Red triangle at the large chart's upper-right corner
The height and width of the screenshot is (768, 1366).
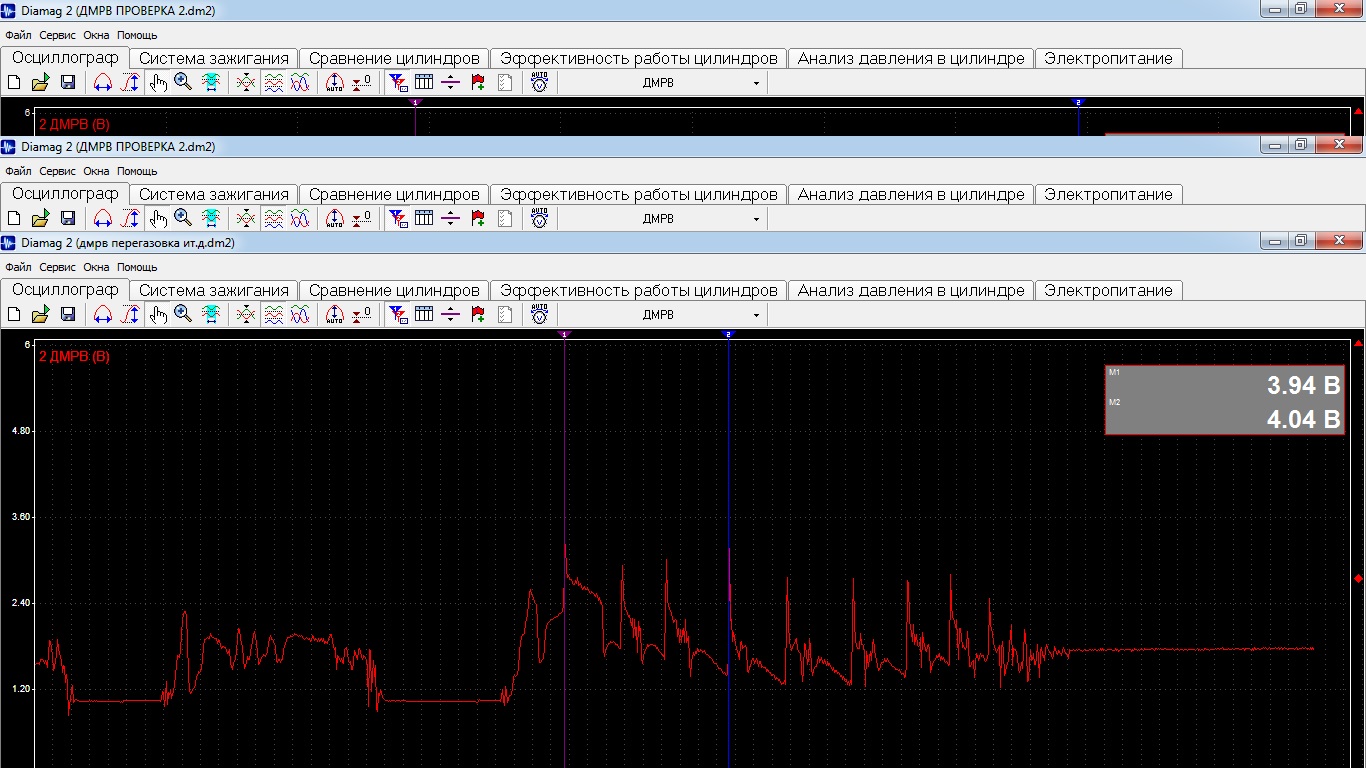coord(1358,344)
